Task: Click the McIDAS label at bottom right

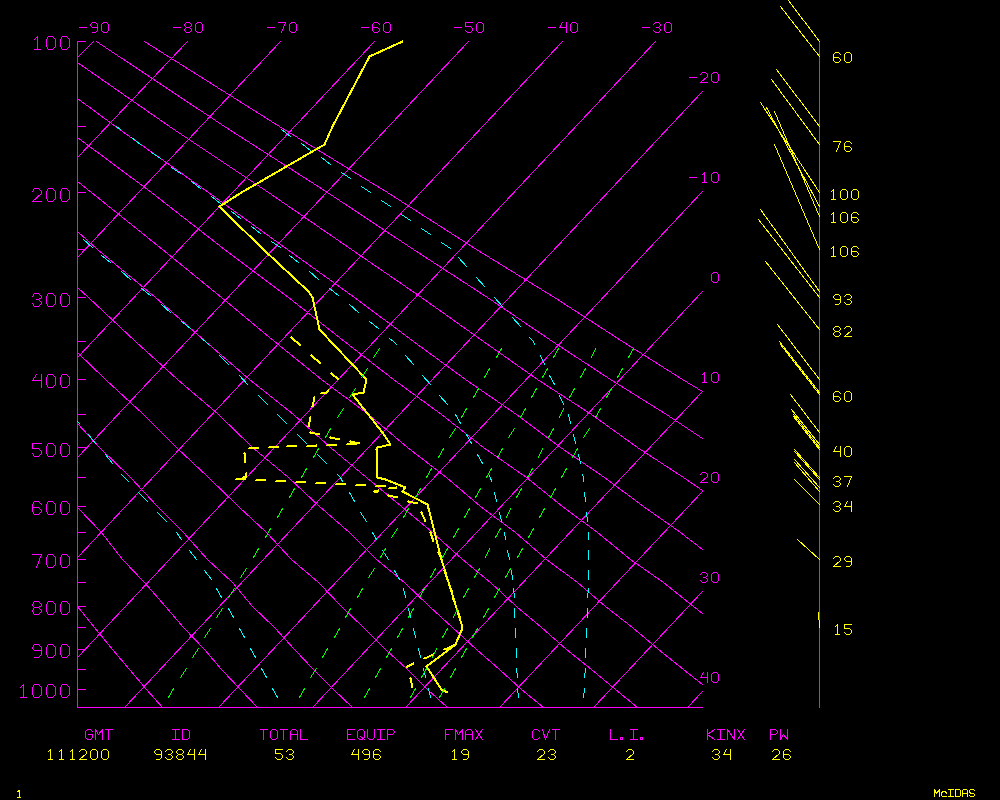Action: click(954, 793)
